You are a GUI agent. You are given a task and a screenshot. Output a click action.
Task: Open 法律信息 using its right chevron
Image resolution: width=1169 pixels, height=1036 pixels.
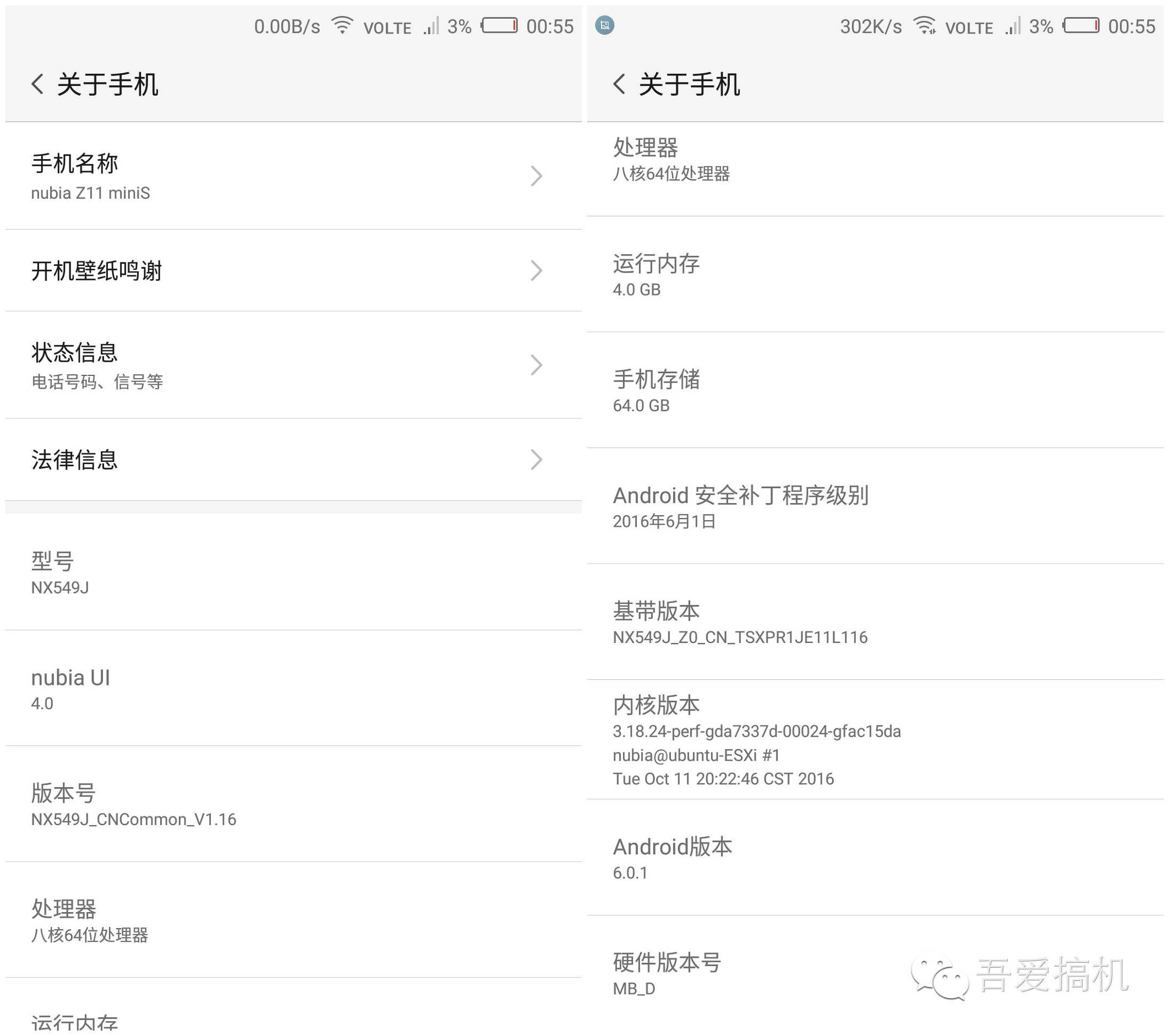click(536, 459)
